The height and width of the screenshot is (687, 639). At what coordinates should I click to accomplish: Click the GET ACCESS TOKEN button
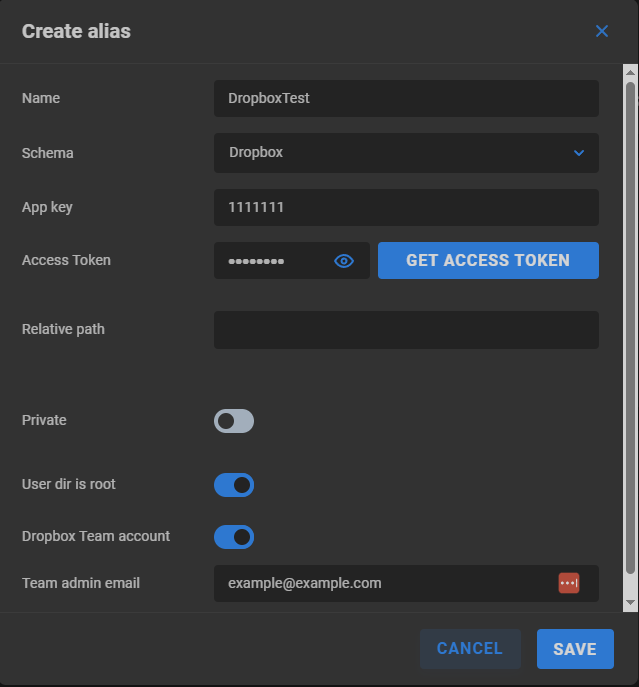(x=488, y=261)
